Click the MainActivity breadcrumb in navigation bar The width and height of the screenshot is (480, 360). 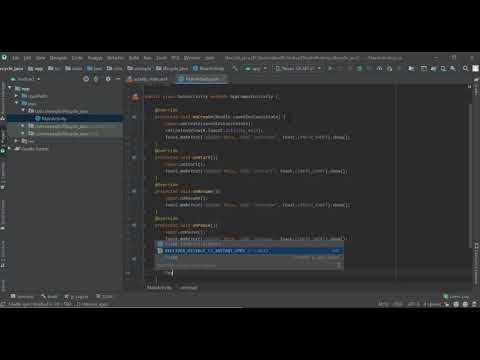209,68
